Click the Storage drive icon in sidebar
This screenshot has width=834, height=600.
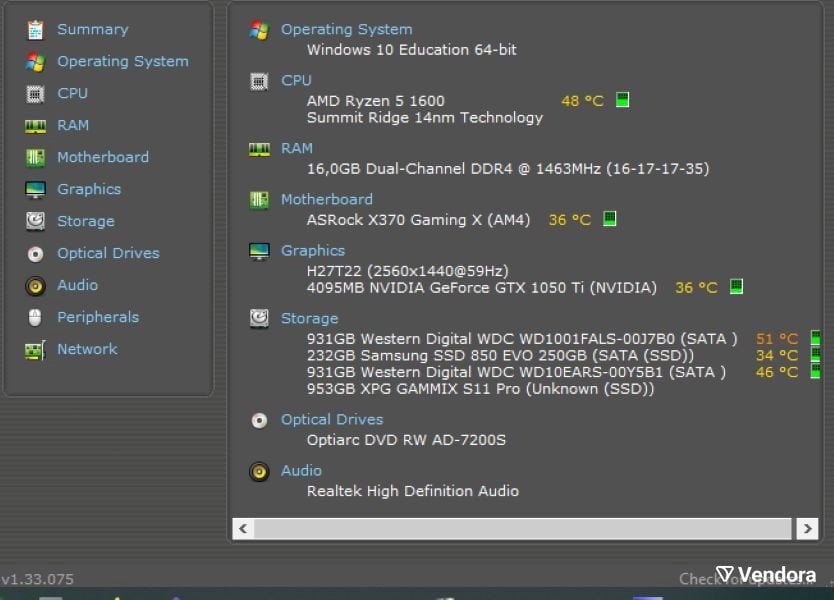pos(35,221)
